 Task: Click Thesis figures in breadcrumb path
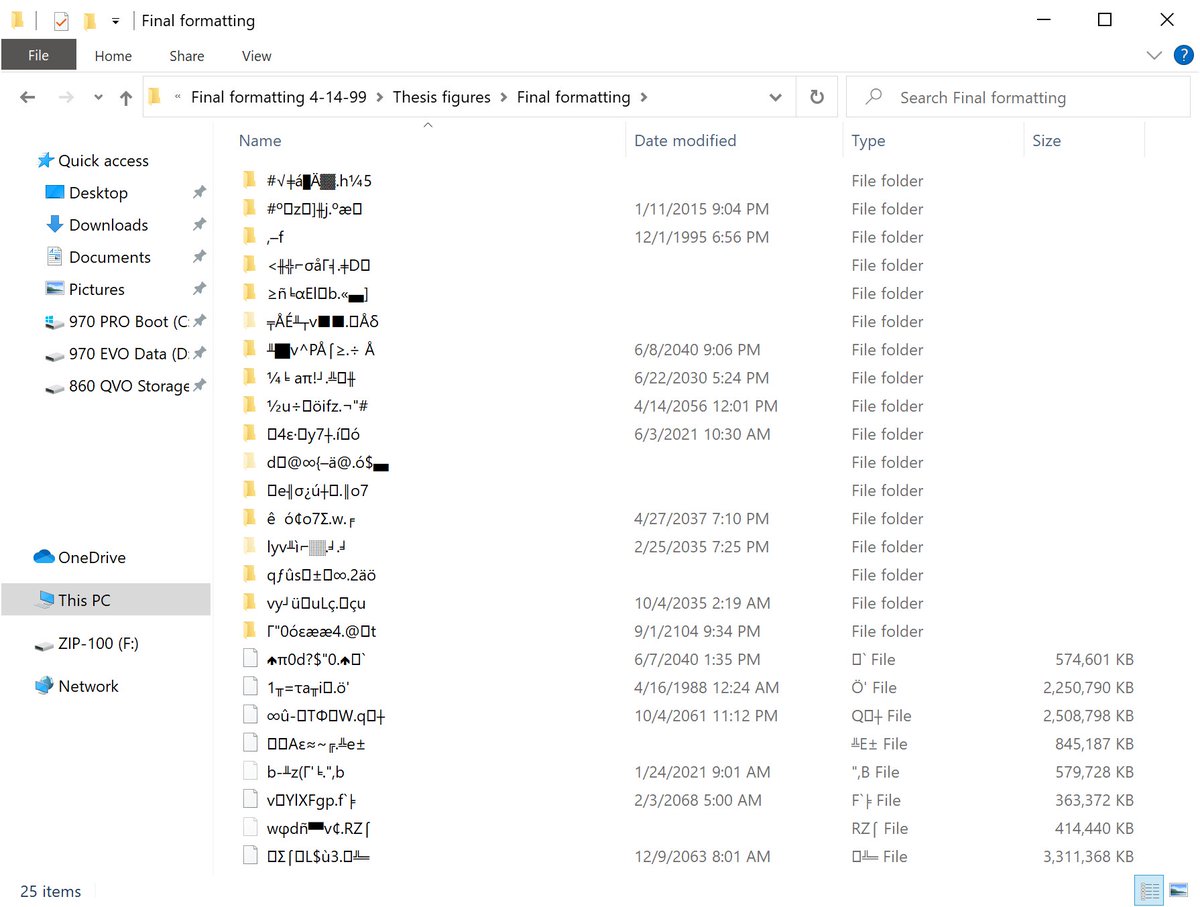[x=441, y=97]
